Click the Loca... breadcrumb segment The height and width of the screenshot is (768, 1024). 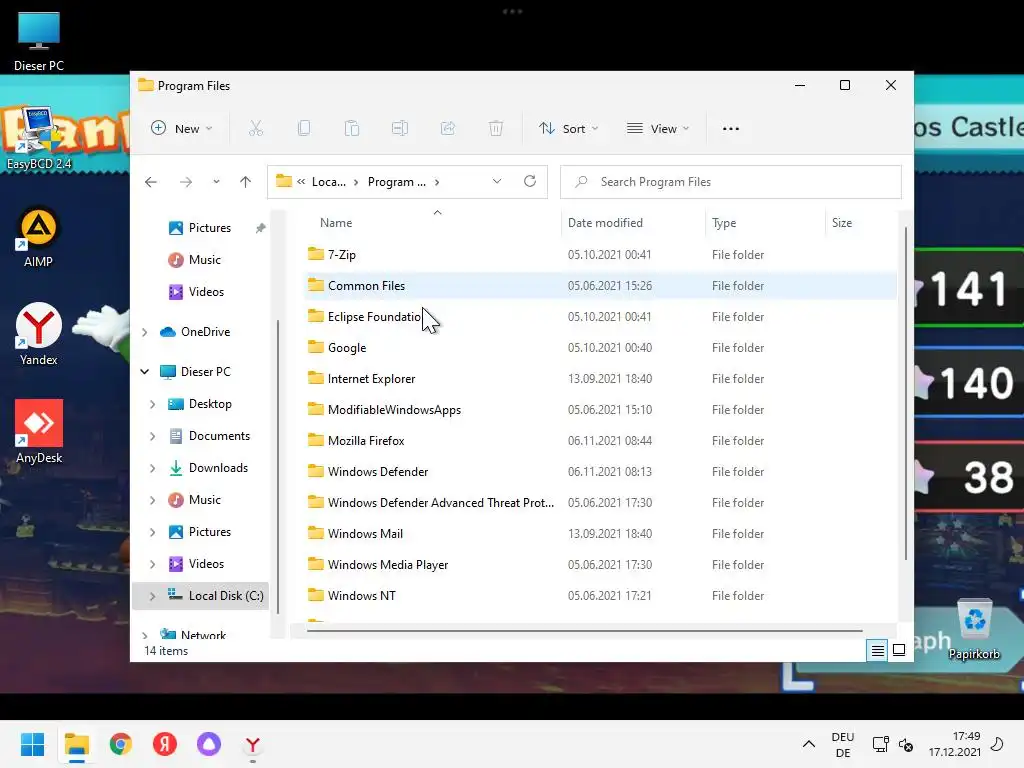point(328,182)
